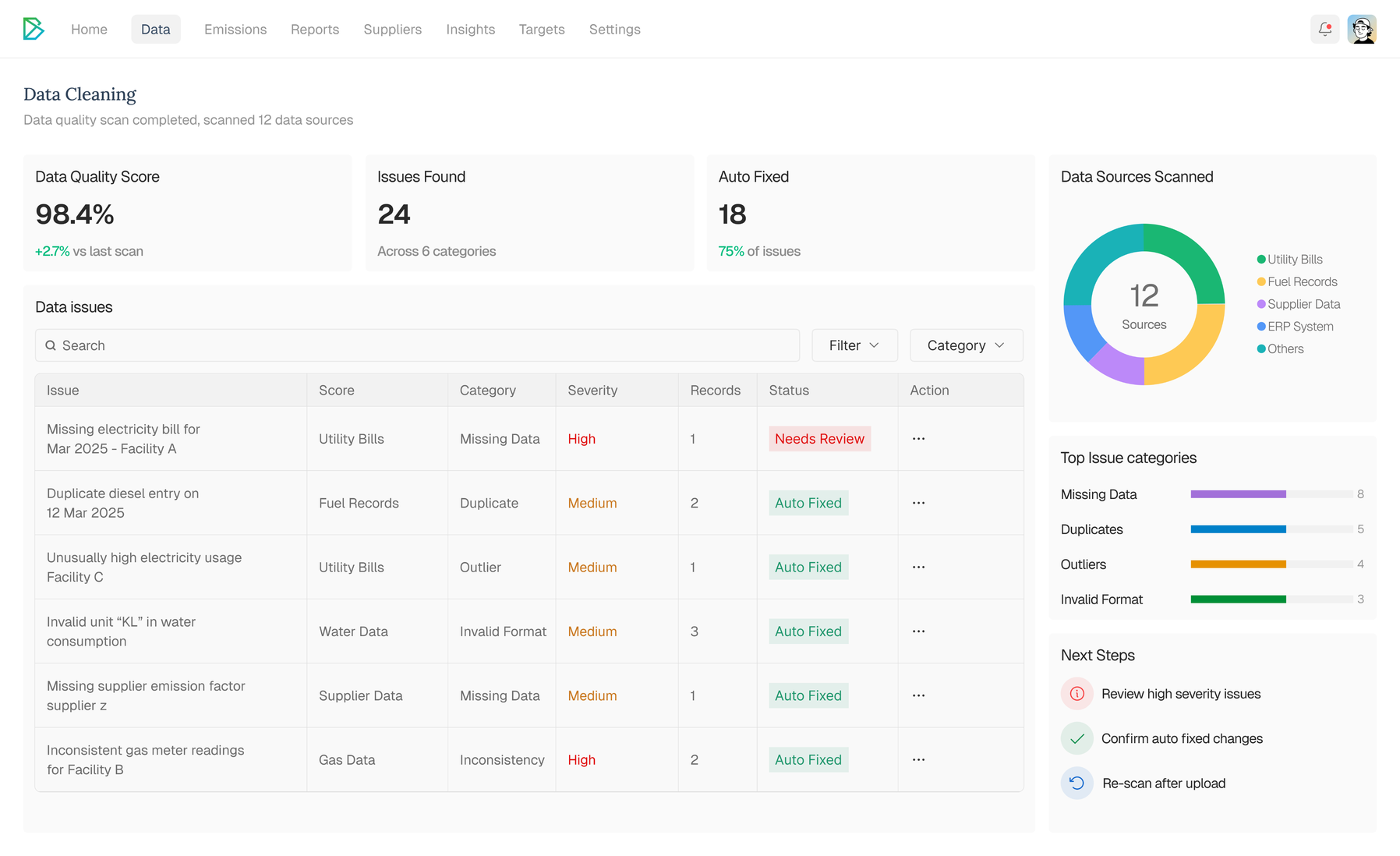Screen dimensions: 1400x856
Task: Click the red alert icon for high severity
Action: [x=1077, y=694]
